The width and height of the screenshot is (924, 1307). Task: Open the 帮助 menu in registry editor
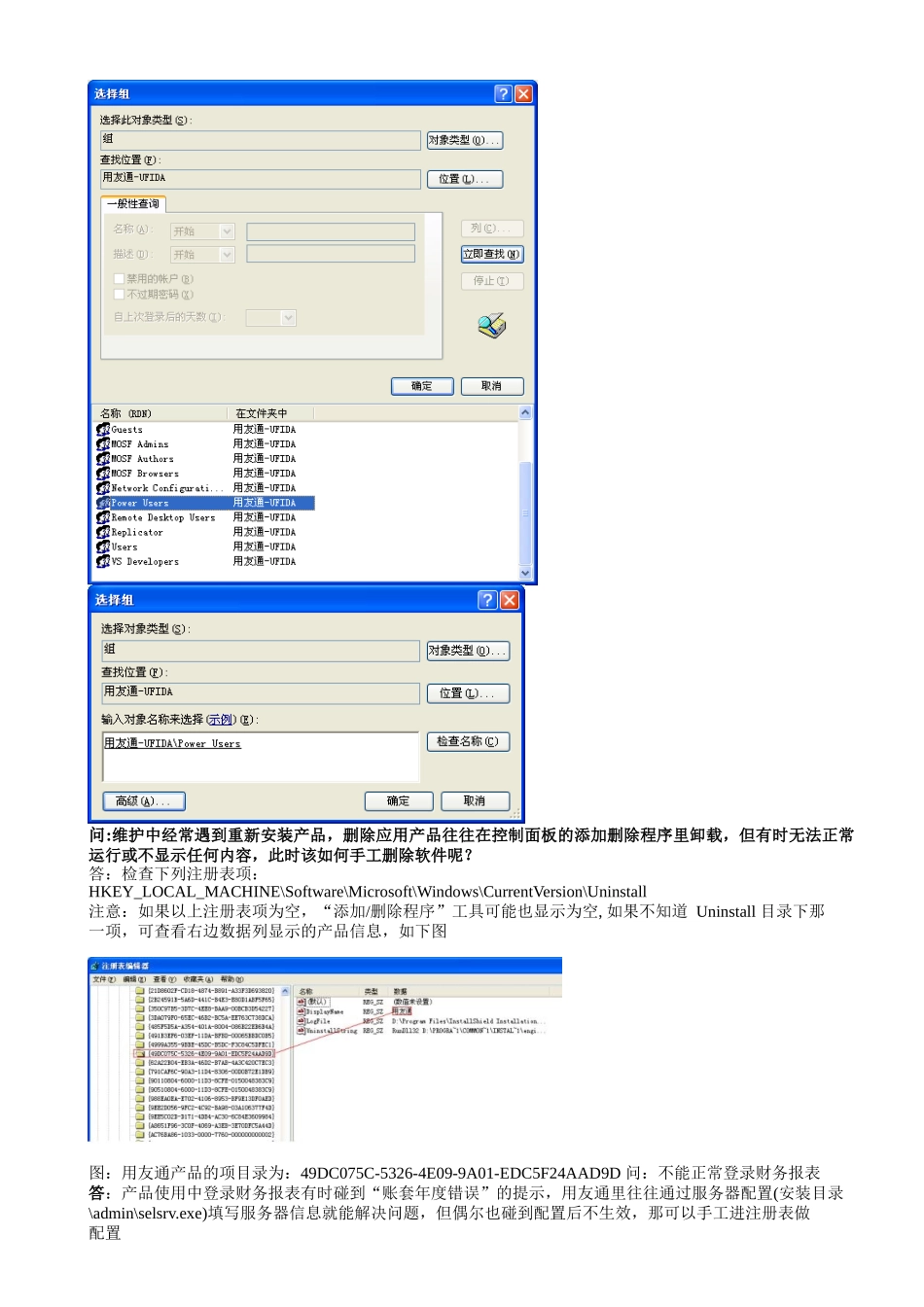coord(232,979)
